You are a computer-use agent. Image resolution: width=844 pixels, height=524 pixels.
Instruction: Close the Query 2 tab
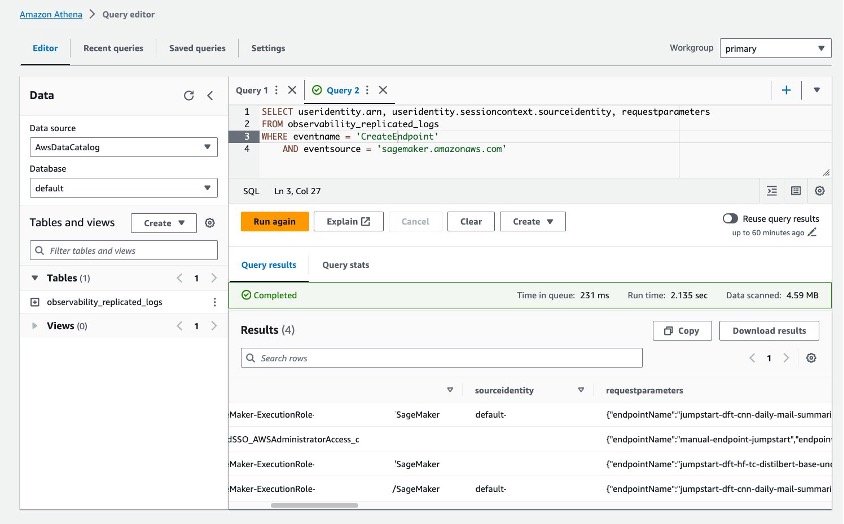tap(383, 90)
